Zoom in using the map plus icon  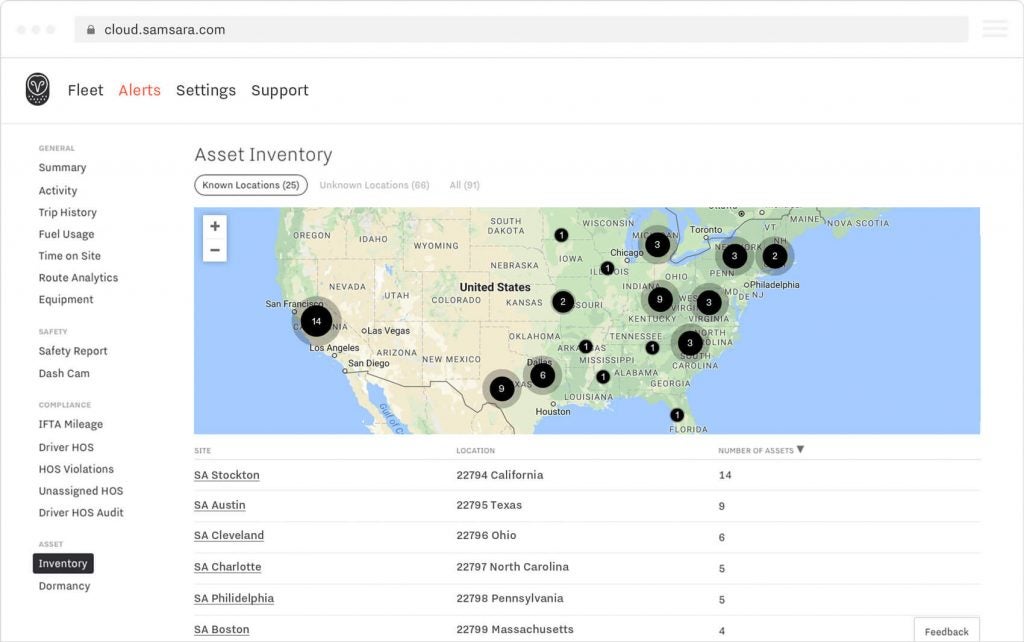tap(214, 227)
